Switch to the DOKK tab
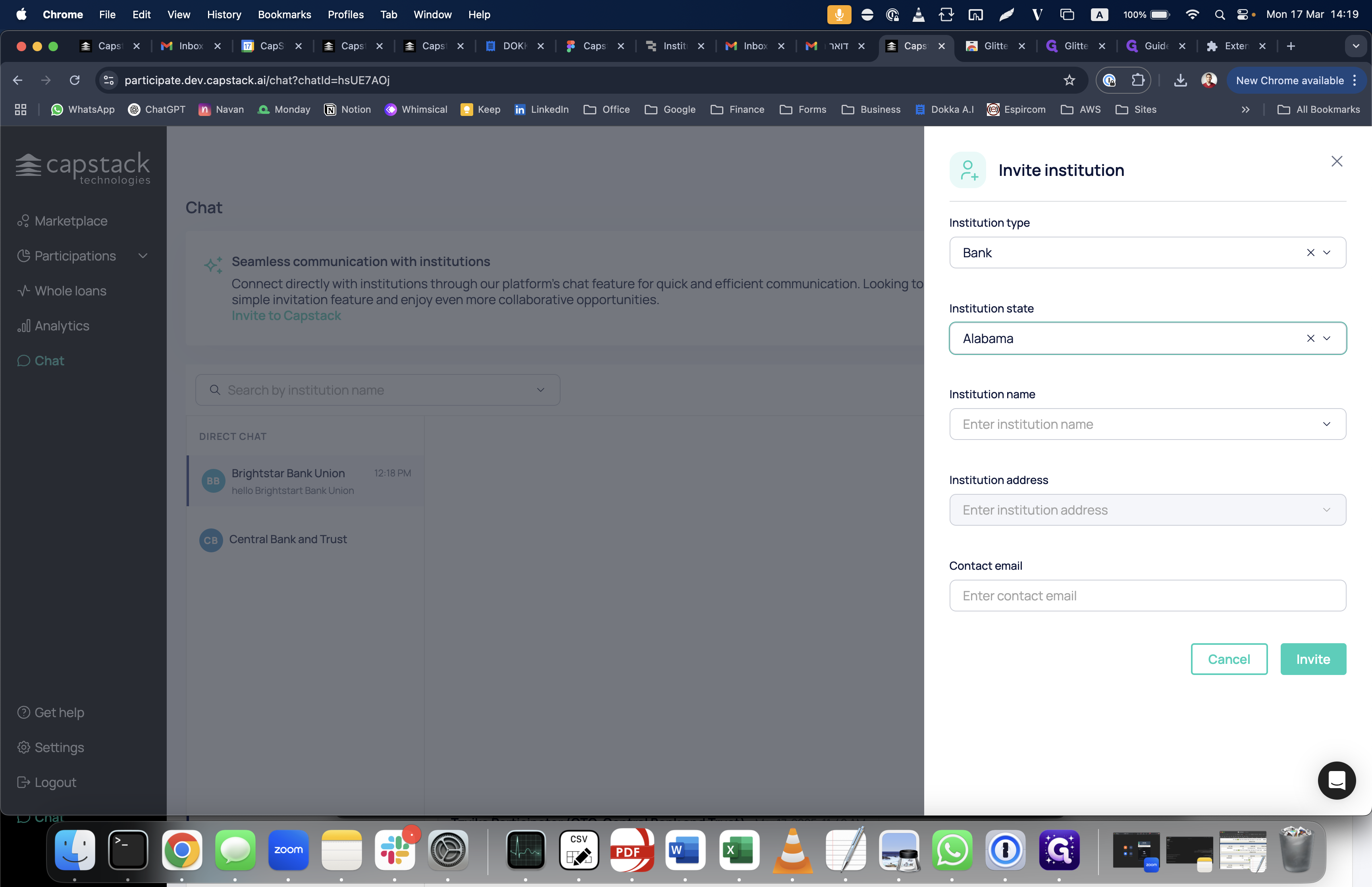 click(x=514, y=46)
